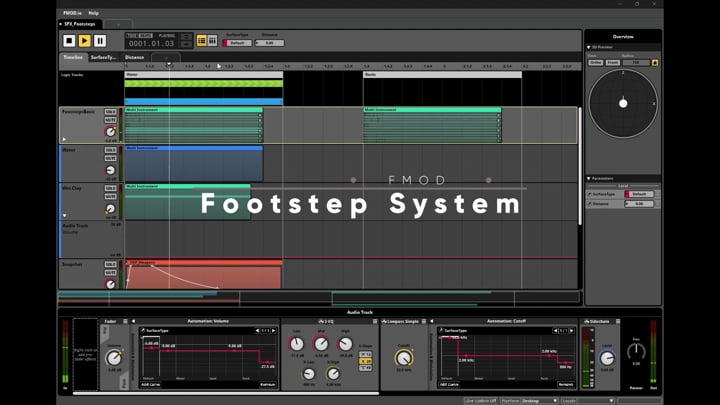
Task: Mute the Water track
Action: [110, 158]
